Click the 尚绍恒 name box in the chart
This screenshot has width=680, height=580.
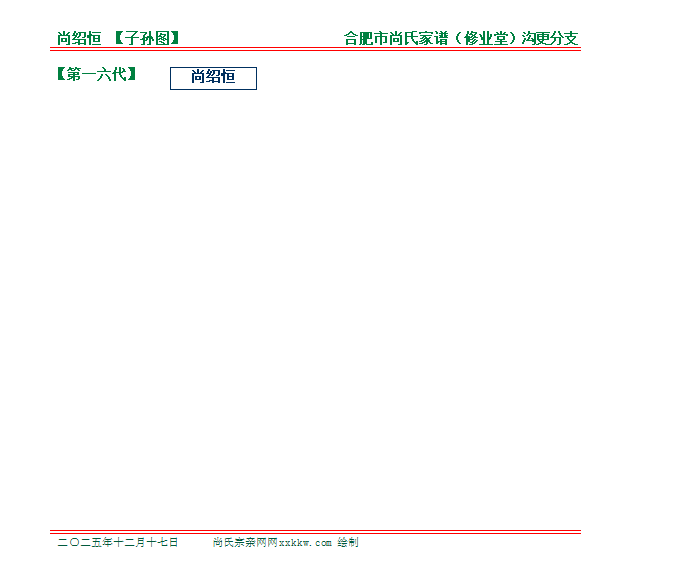[x=213, y=78]
